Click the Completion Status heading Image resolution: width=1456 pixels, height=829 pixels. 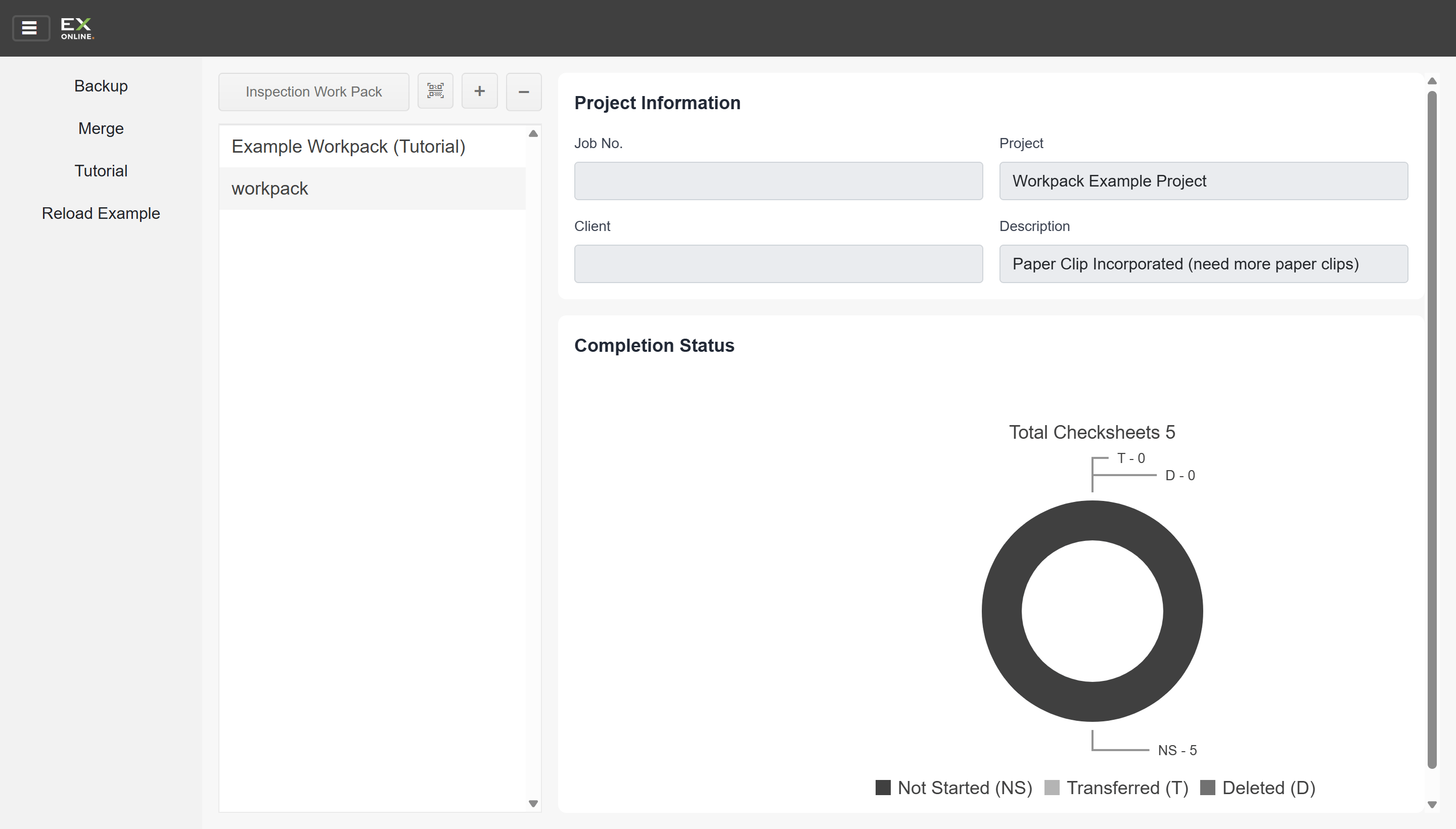pyautogui.click(x=654, y=346)
